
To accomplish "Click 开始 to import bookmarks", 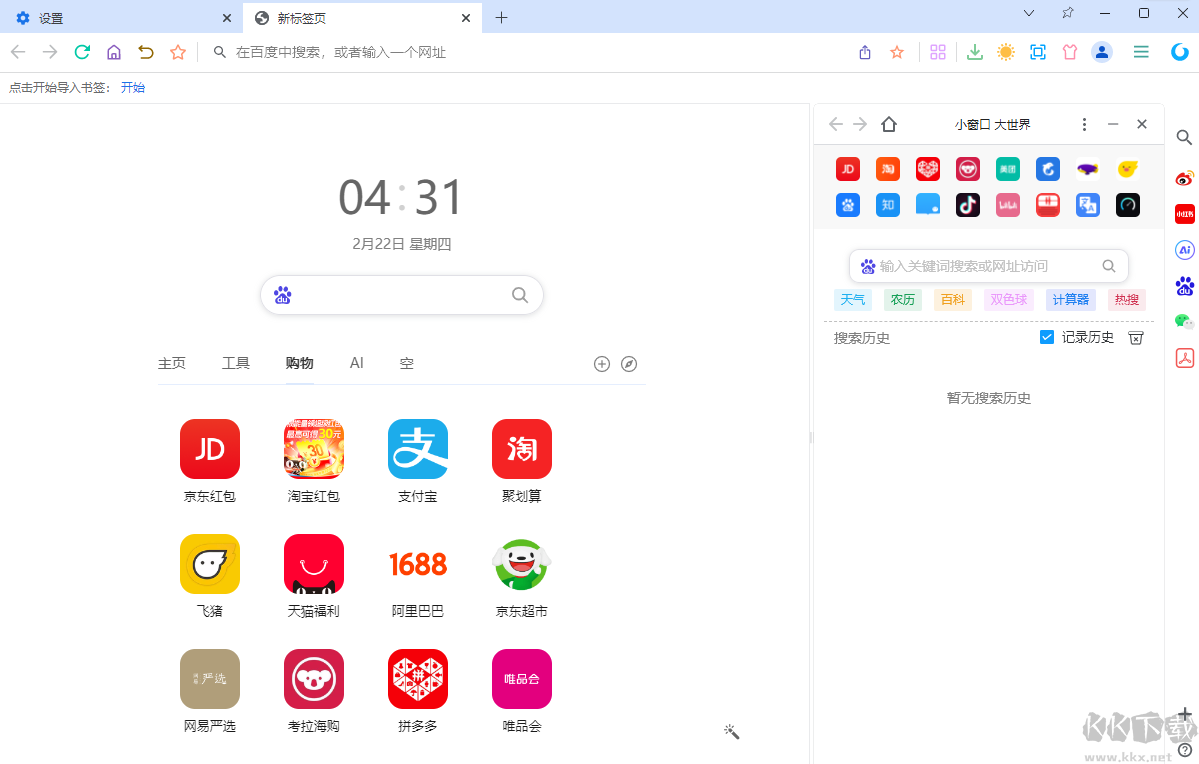I will 133,87.
